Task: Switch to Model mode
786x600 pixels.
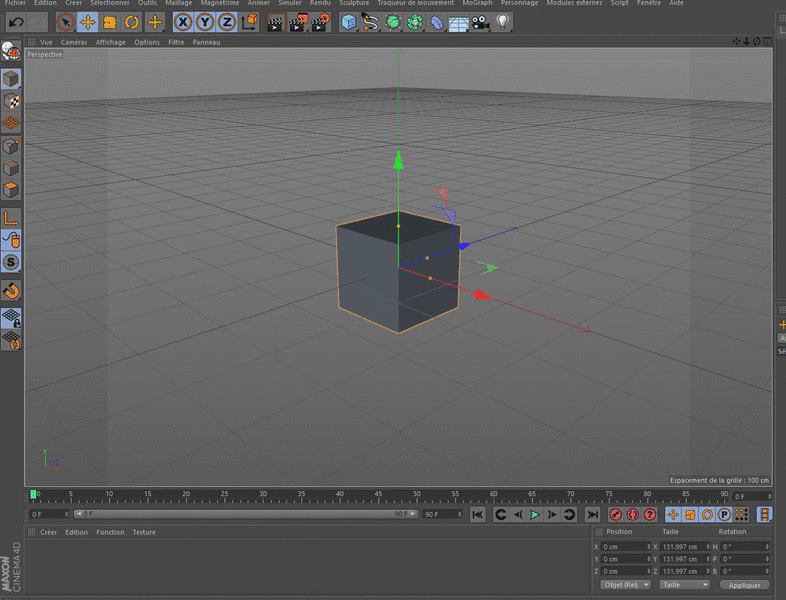Action: [x=11, y=79]
